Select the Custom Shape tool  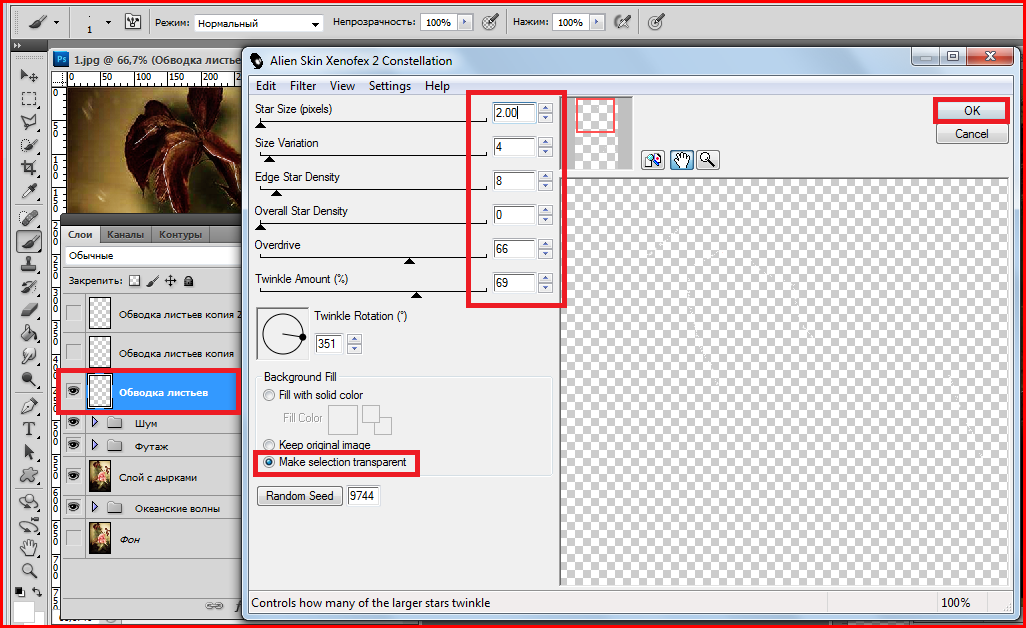(29, 475)
